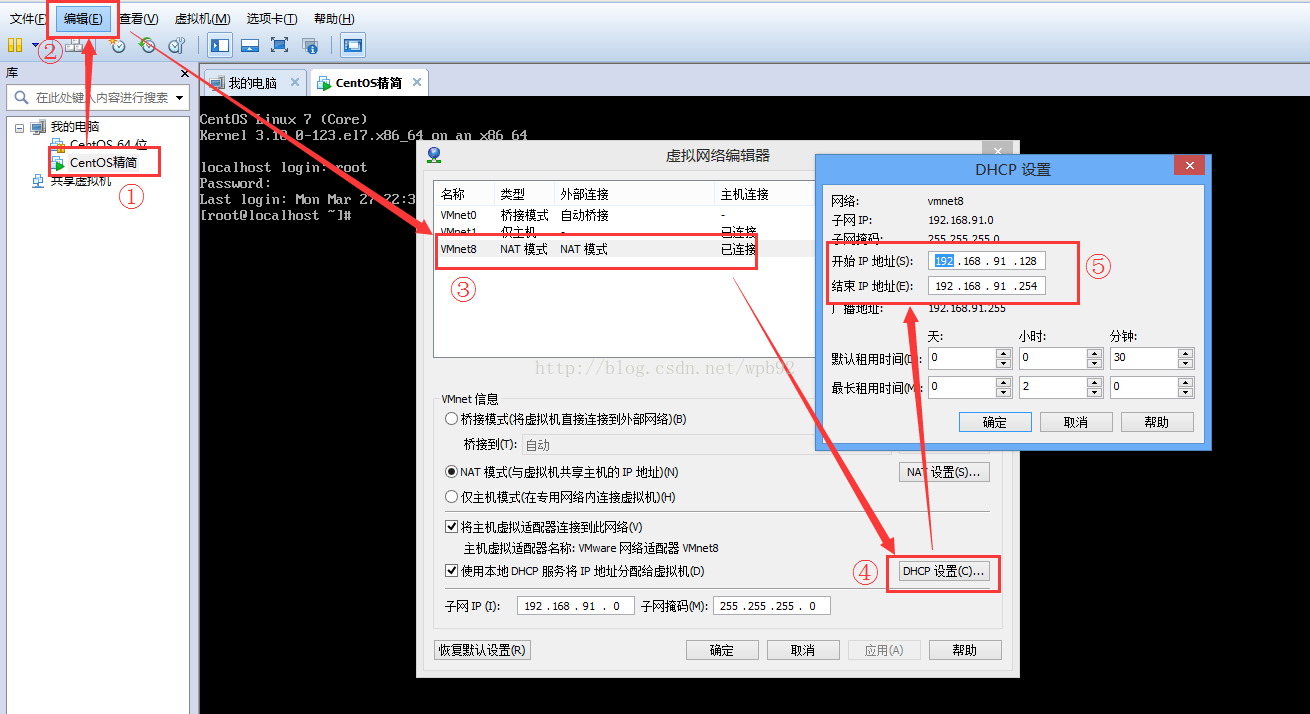The image size is (1310, 714).
Task: Select the NAT 模式 radio button
Action: pyautogui.click(x=452, y=472)
